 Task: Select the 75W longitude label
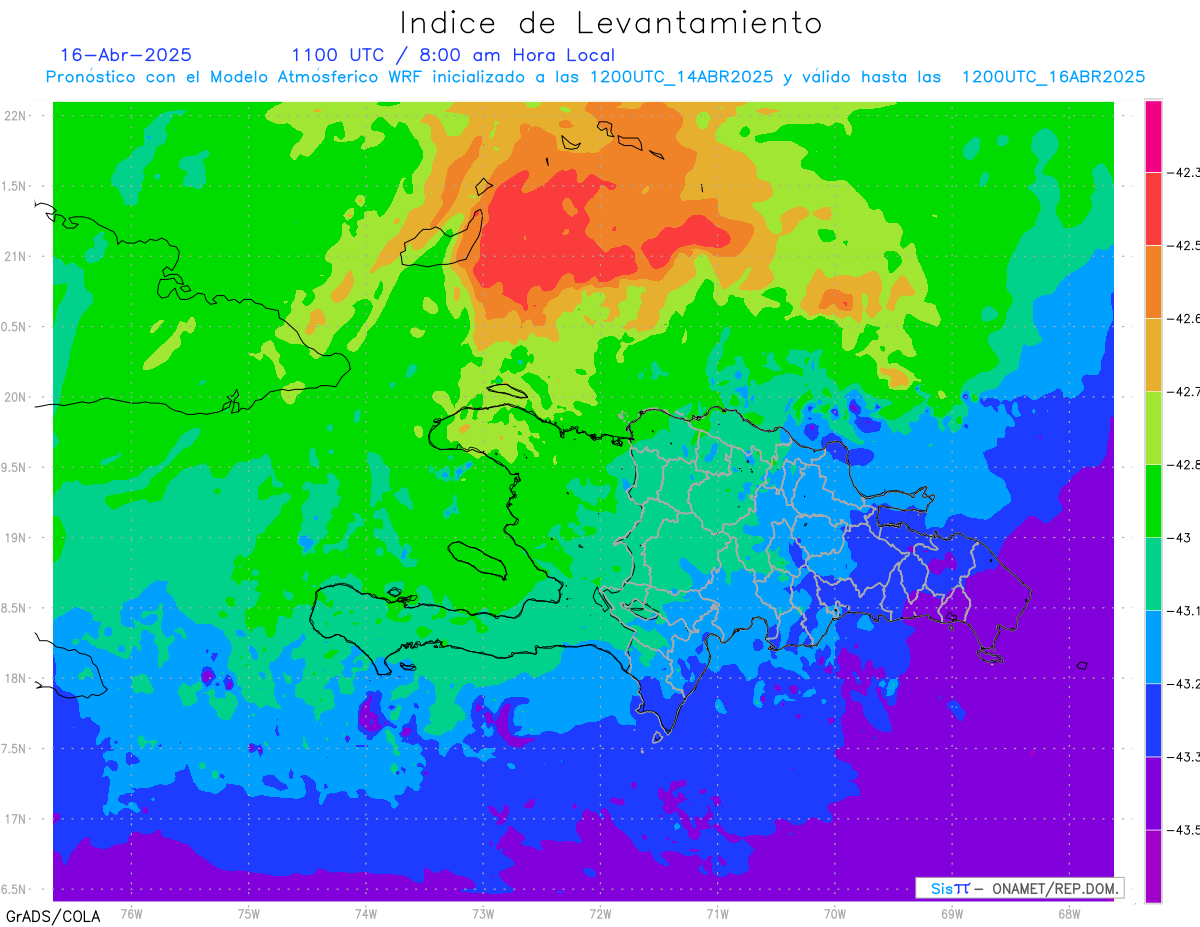click(248, 914)
